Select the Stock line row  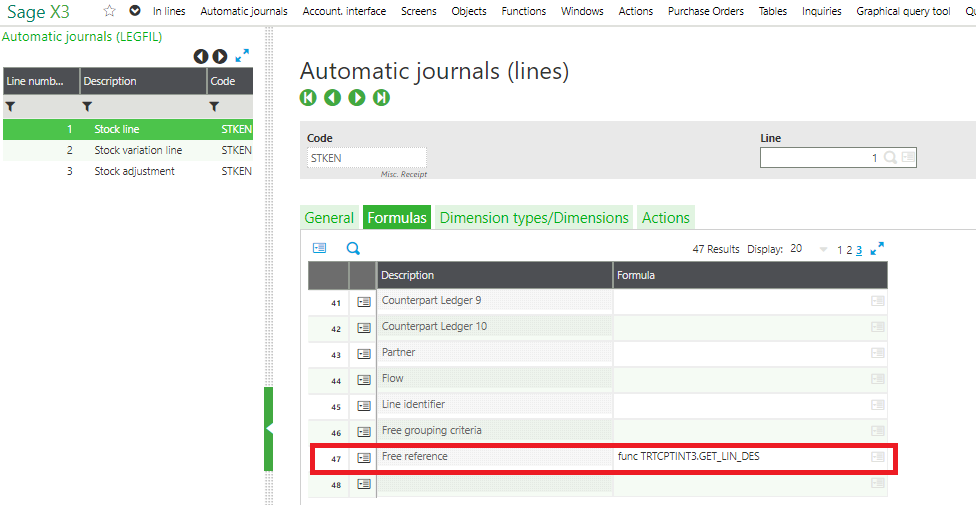click(128, 130)
